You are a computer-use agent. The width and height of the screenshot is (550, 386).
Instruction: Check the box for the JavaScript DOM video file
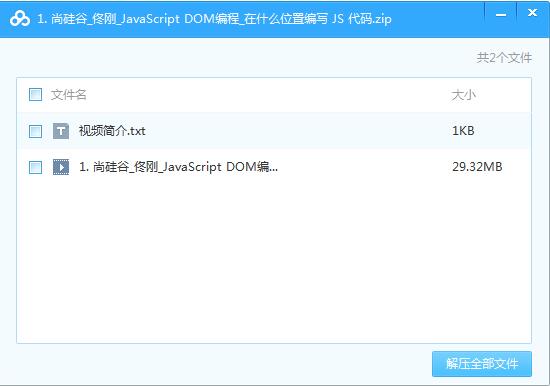pyautogui.click(x=35, y=167)
